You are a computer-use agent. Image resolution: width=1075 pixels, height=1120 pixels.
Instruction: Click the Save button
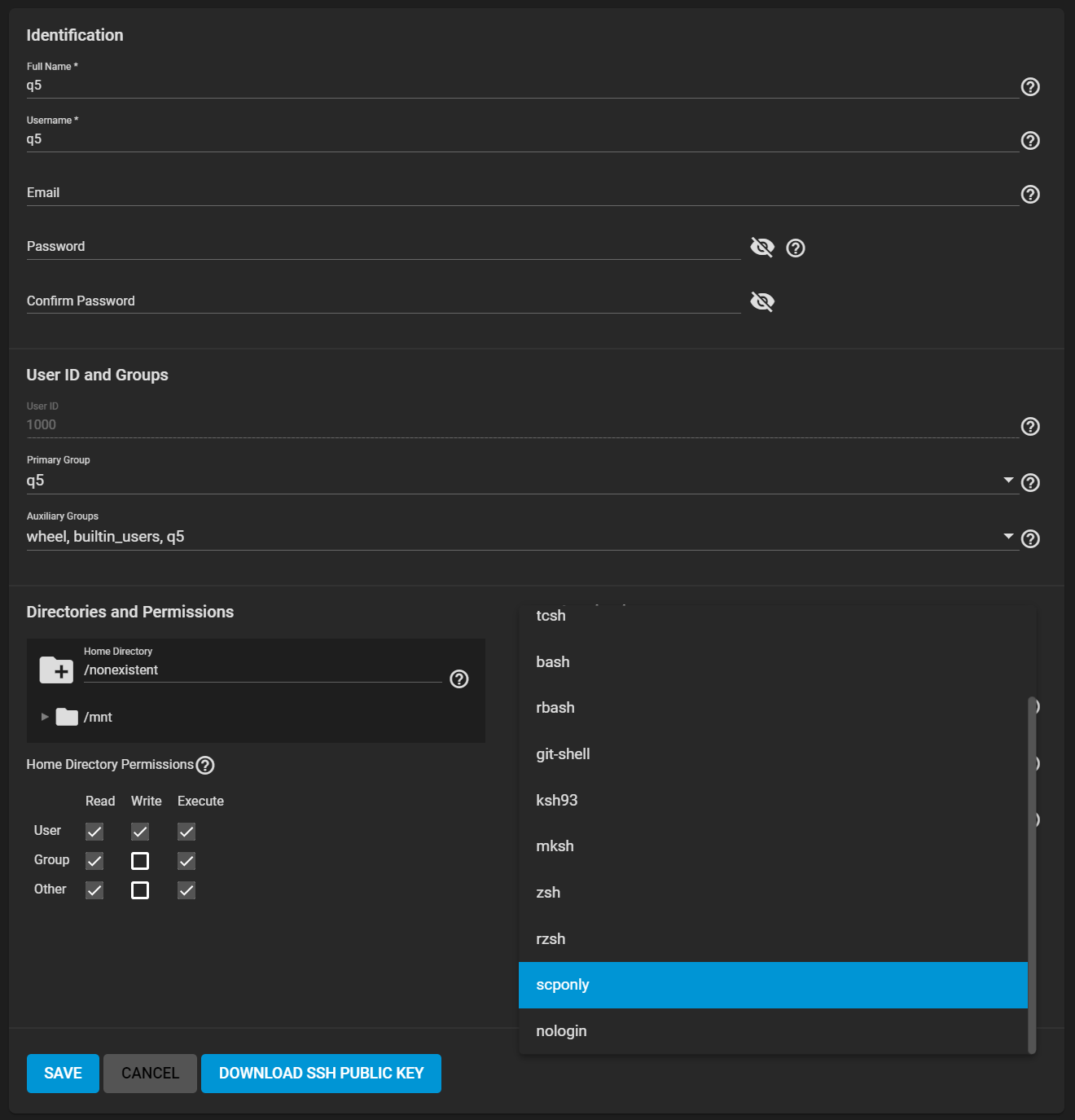pyautogui.click(x=63, y=1074)
